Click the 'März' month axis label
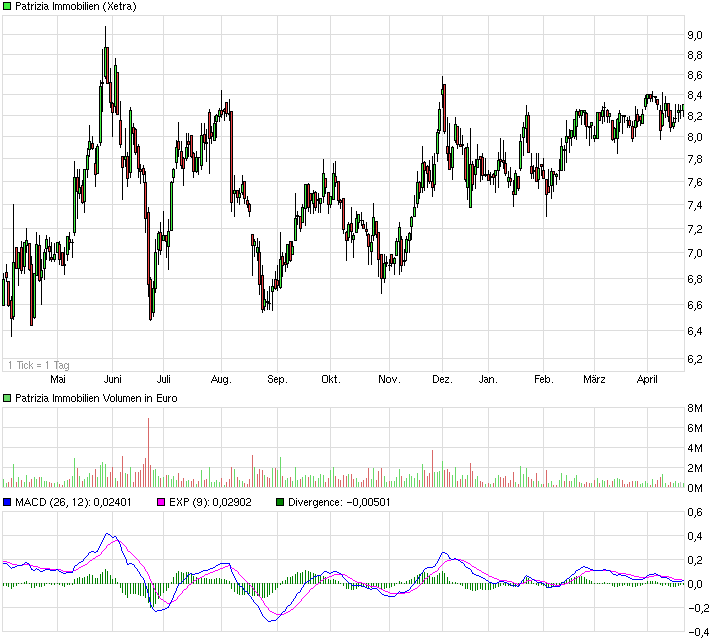The width and height of the screenshot is (726, 640). pos(594,379)
